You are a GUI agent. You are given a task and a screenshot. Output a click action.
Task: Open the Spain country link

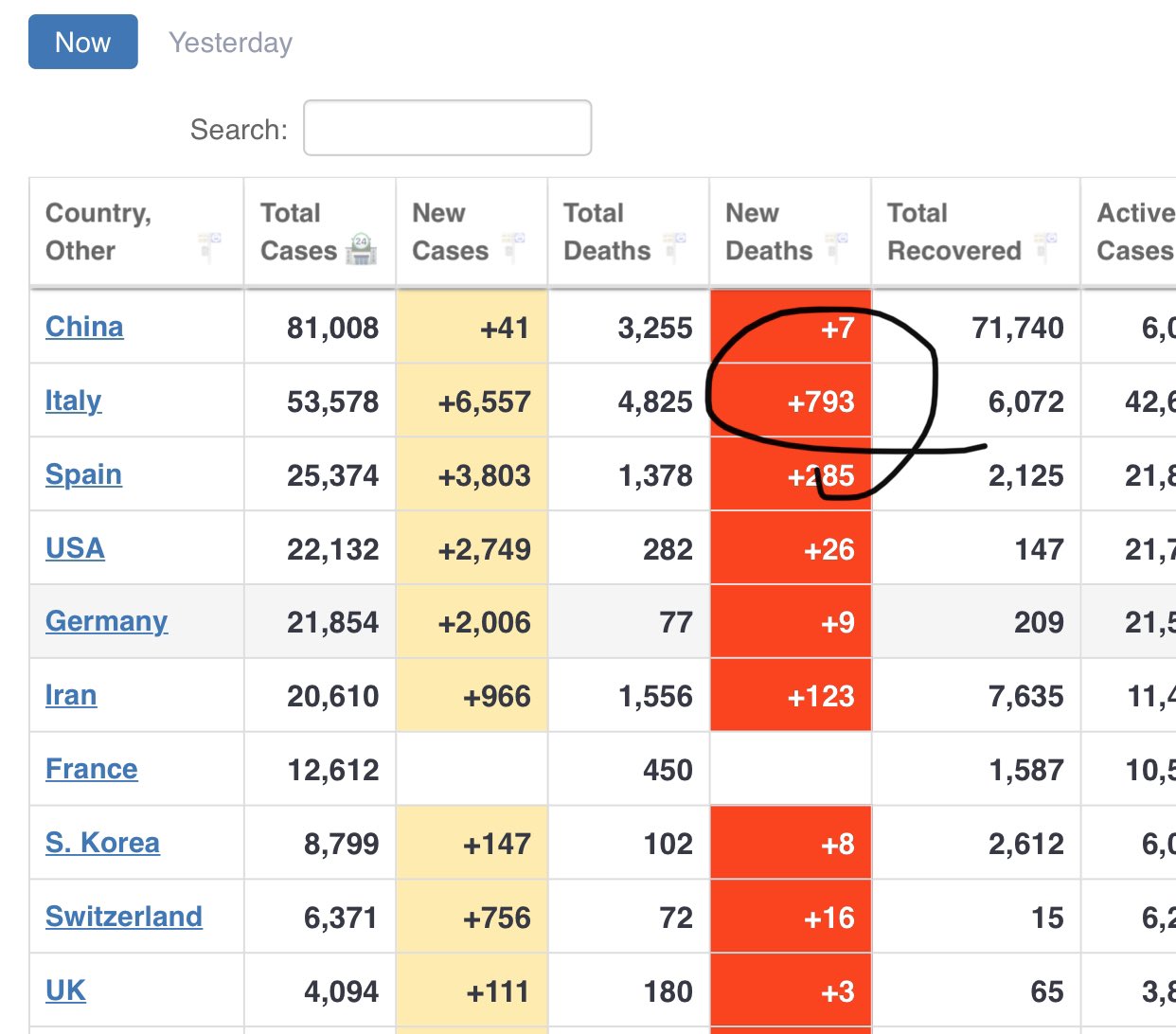(x=83, y=474)
